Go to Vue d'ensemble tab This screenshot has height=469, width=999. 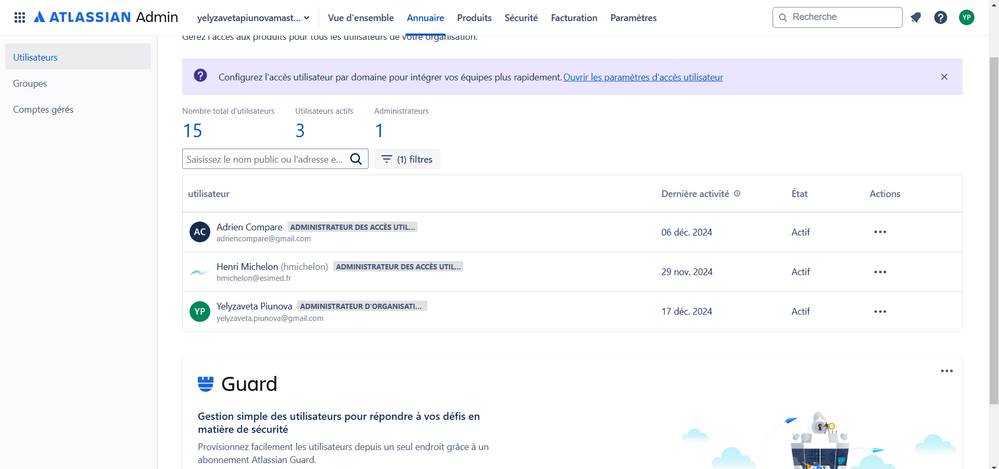click(x=361, y=18)
